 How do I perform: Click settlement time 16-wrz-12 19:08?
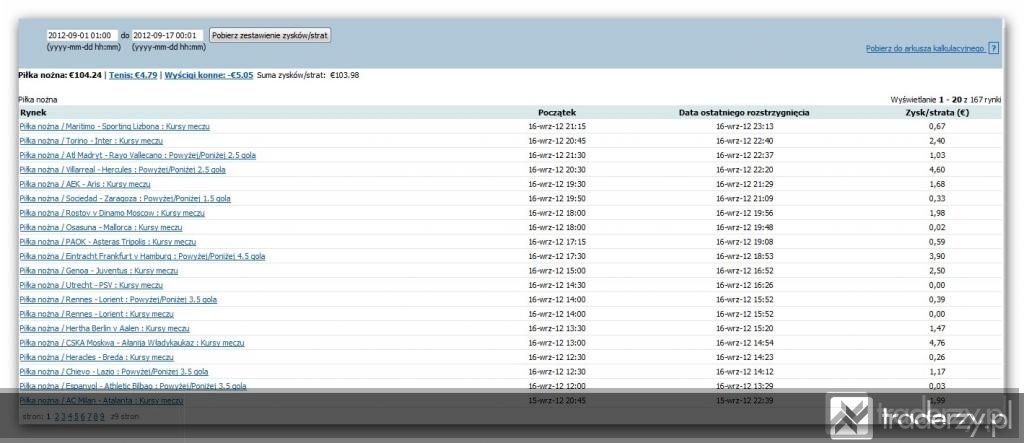pos(744,242)
